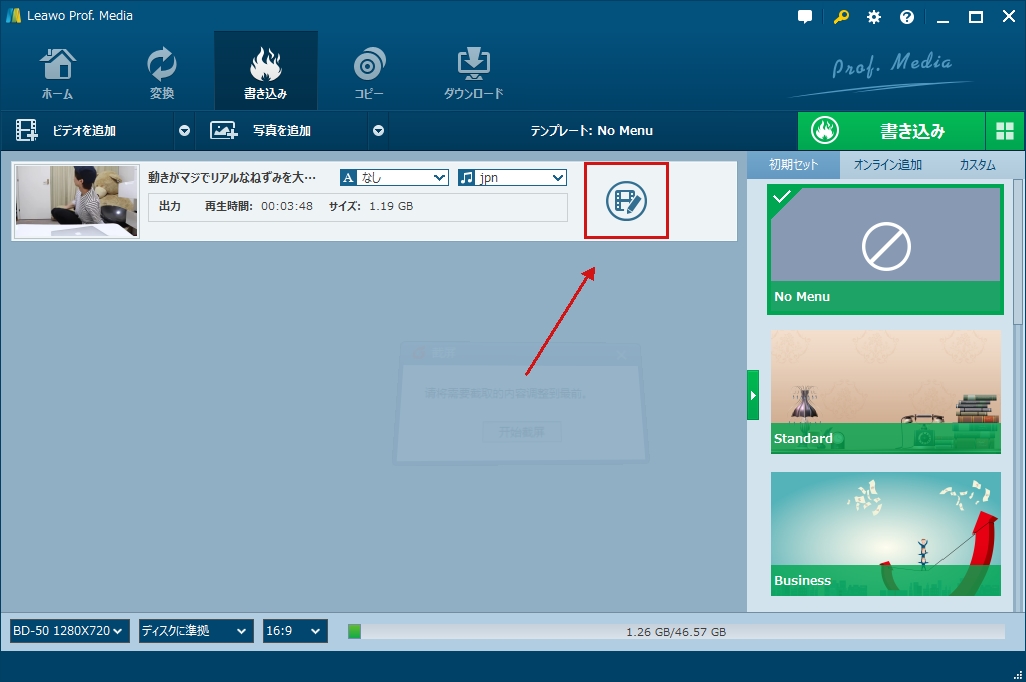Open the registration key icon
Image resolution: width=1026 pixels, height=682 pixels.
(x=841, y=17)
